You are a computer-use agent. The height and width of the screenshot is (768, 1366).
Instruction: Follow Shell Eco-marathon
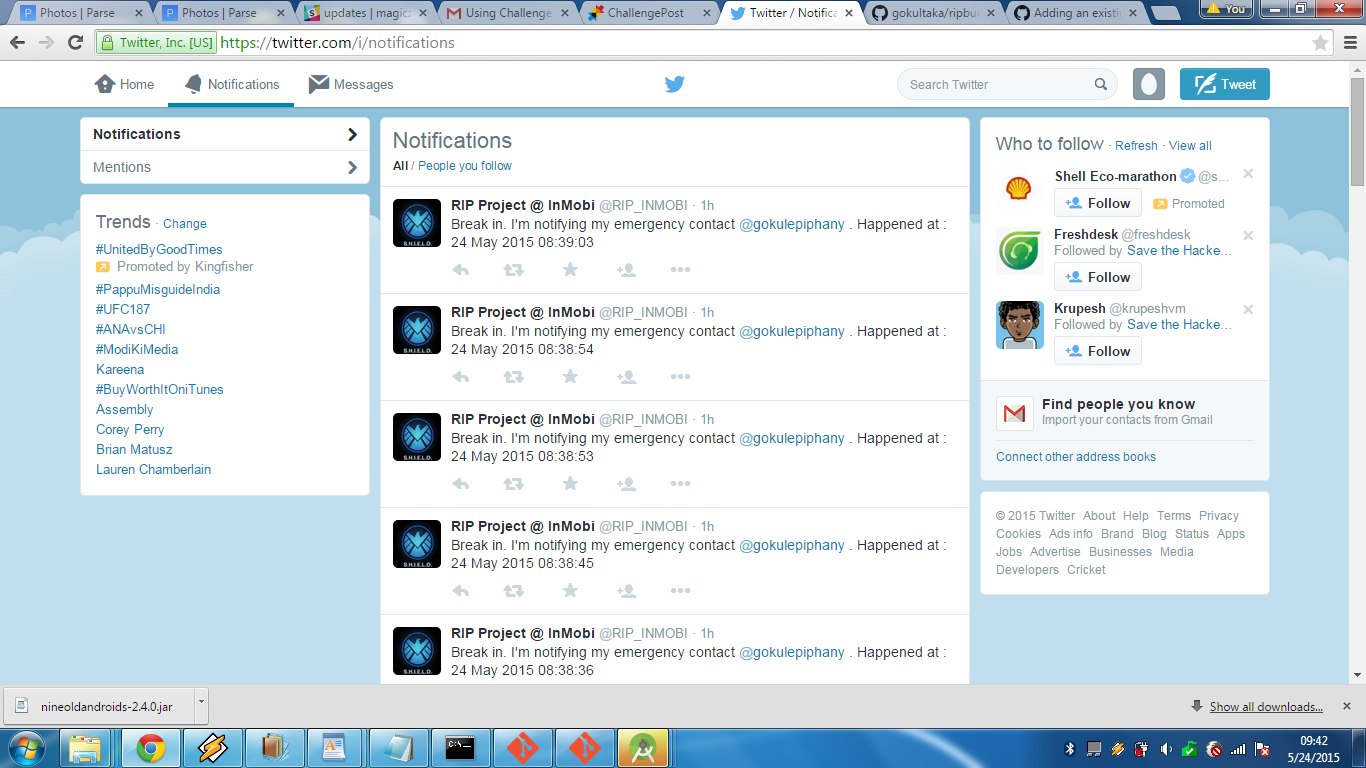coord(1098,203)
